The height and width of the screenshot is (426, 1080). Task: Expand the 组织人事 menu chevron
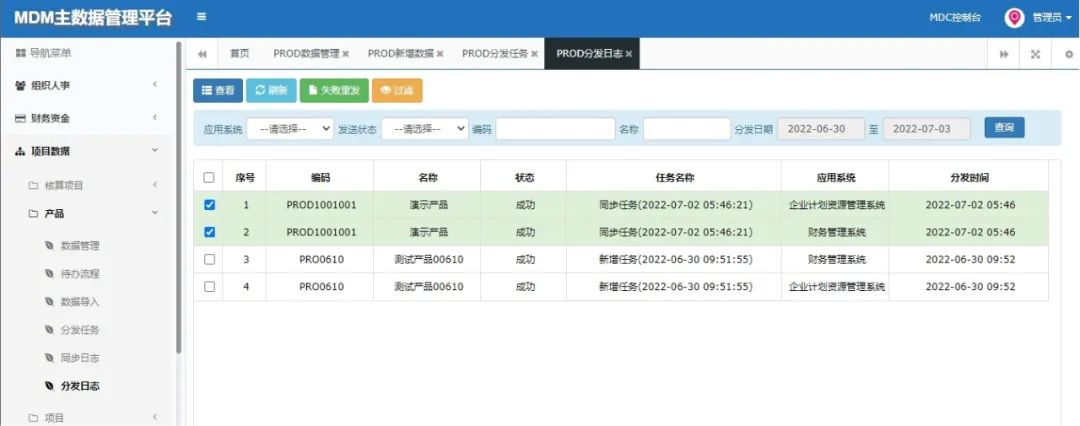click(x=155, y=85)
